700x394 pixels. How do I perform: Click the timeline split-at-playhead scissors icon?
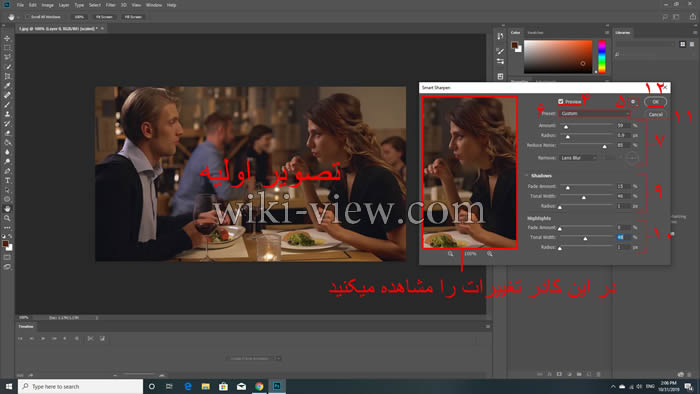click(90, 339)
